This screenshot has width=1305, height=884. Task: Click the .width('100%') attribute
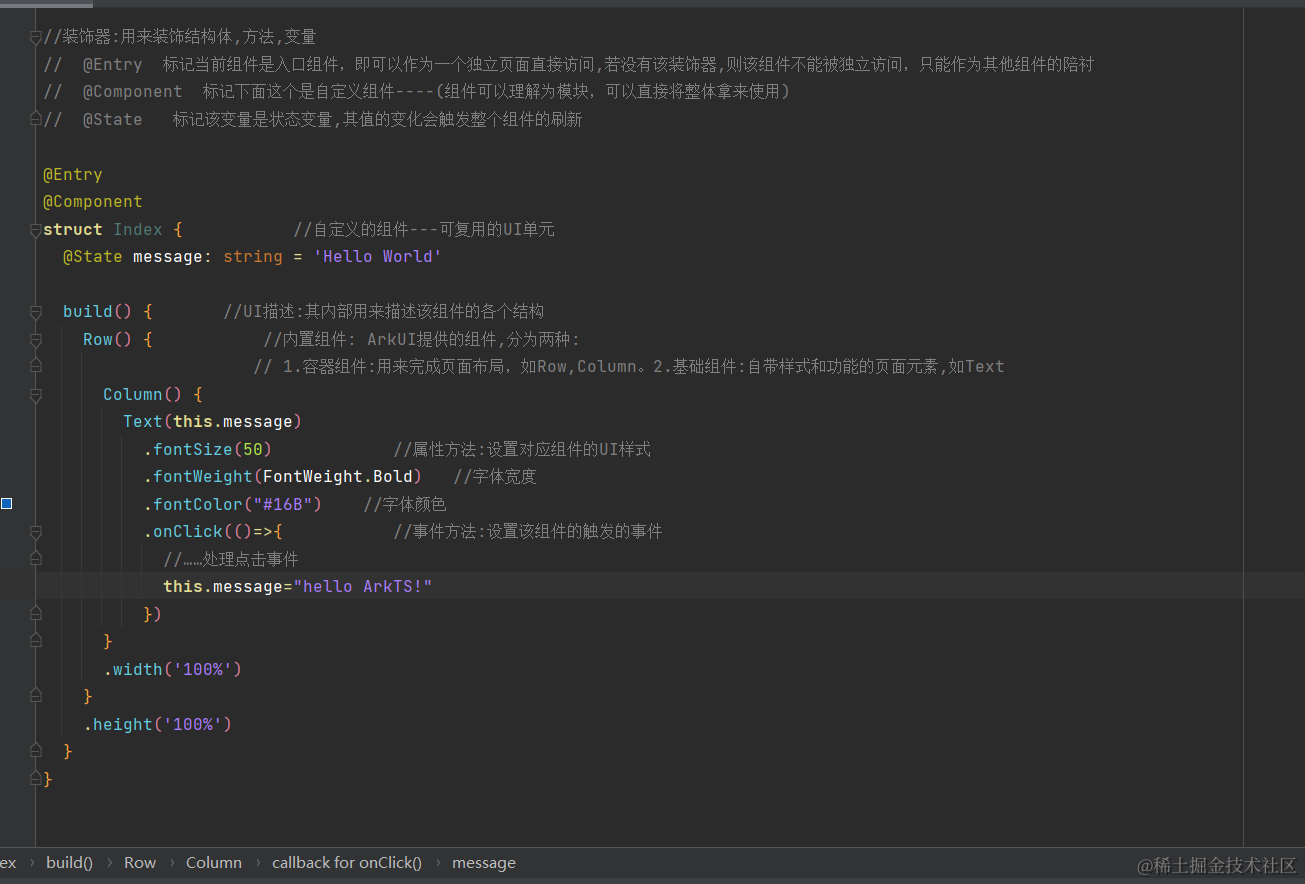point(172,669)
